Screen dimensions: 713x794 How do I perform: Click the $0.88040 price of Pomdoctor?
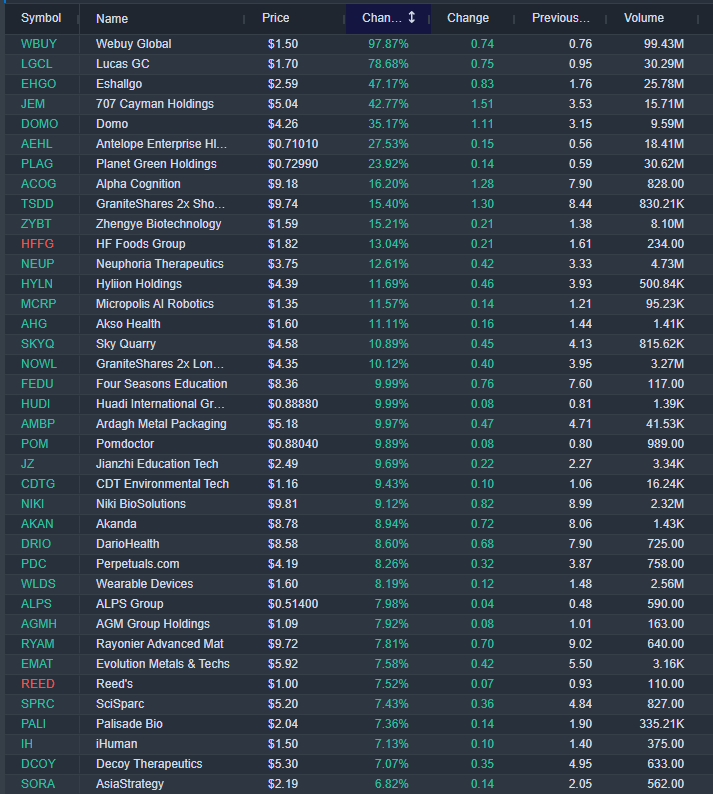tap(293, 444)
